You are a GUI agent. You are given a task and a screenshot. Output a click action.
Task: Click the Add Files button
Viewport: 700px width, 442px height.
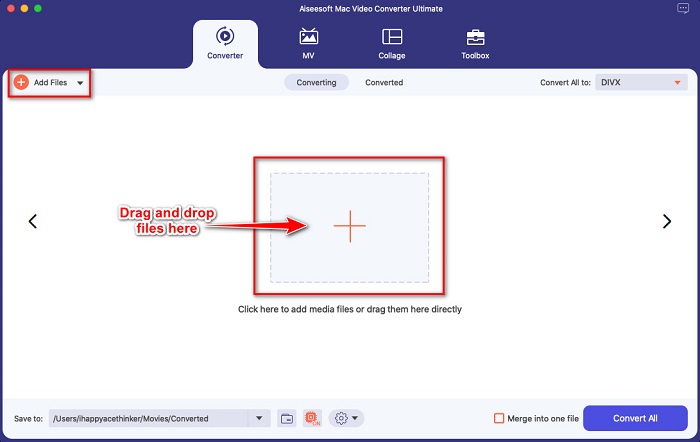click(x=50, y=83)
